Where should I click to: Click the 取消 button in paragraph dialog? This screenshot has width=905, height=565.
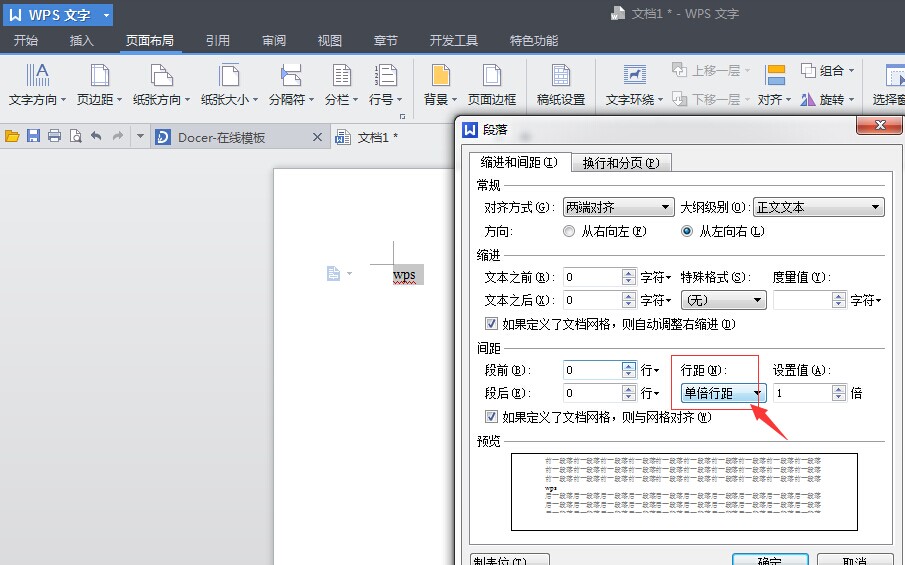pos(855,560)
